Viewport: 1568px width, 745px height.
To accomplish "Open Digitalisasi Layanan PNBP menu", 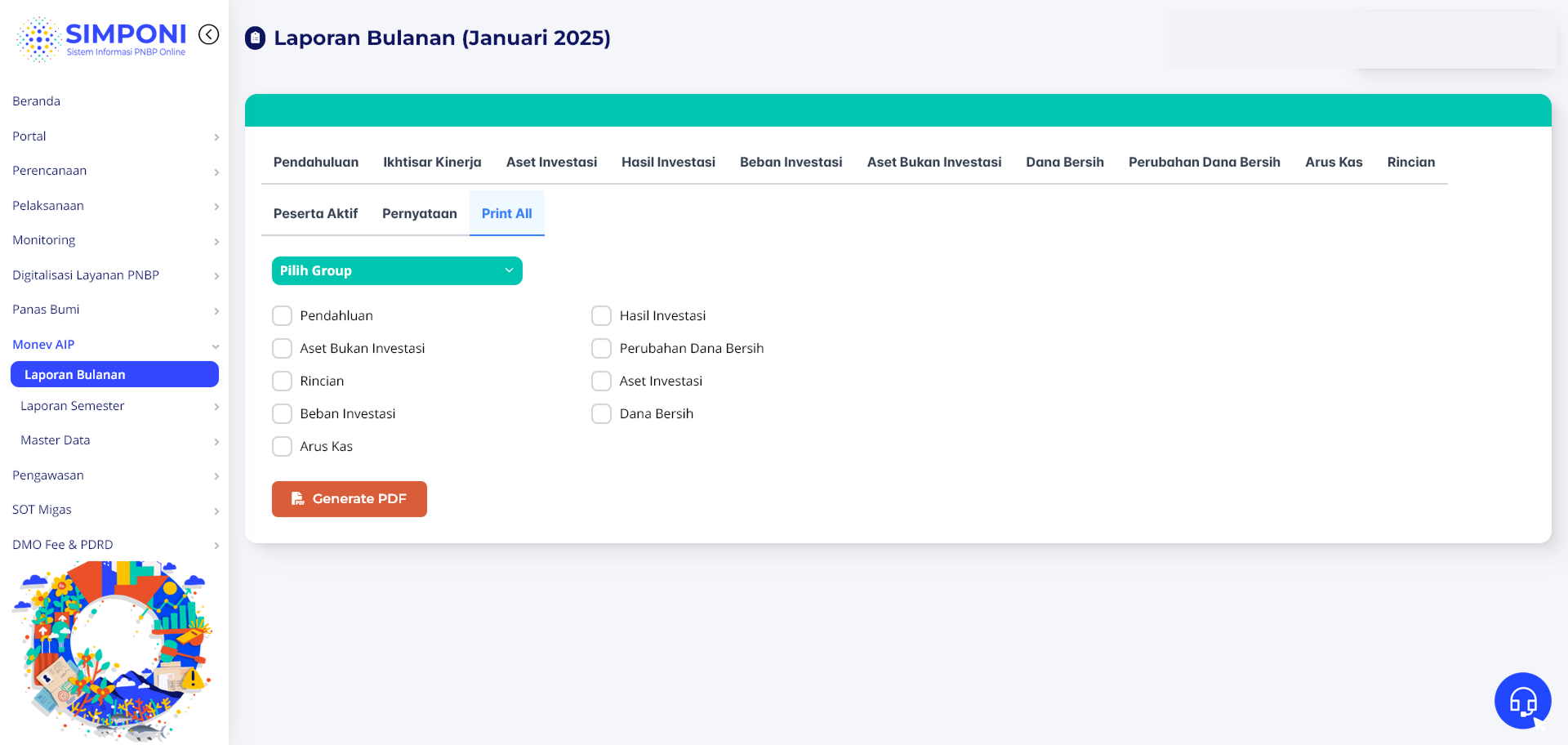I will (86, 275).
